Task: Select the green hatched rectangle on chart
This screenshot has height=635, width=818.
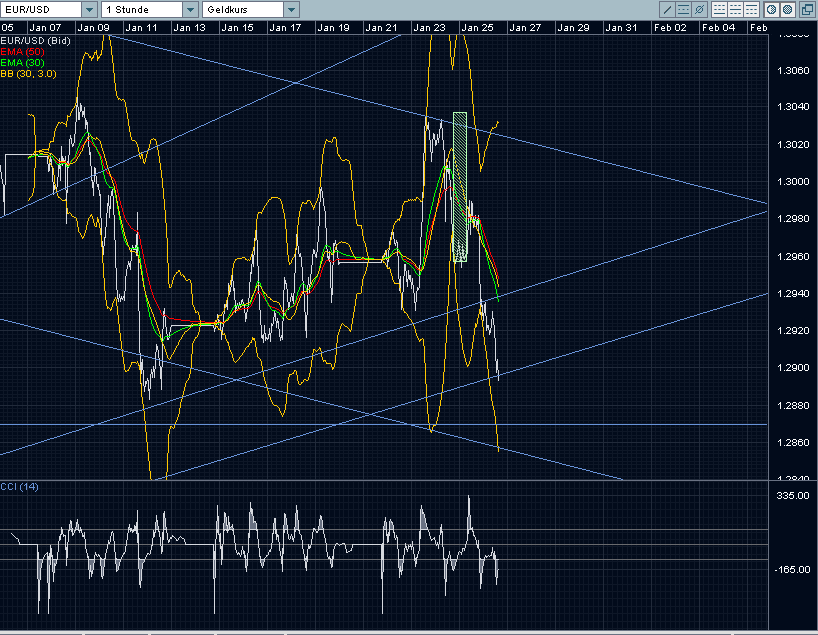Action: (x=460, y=186)
